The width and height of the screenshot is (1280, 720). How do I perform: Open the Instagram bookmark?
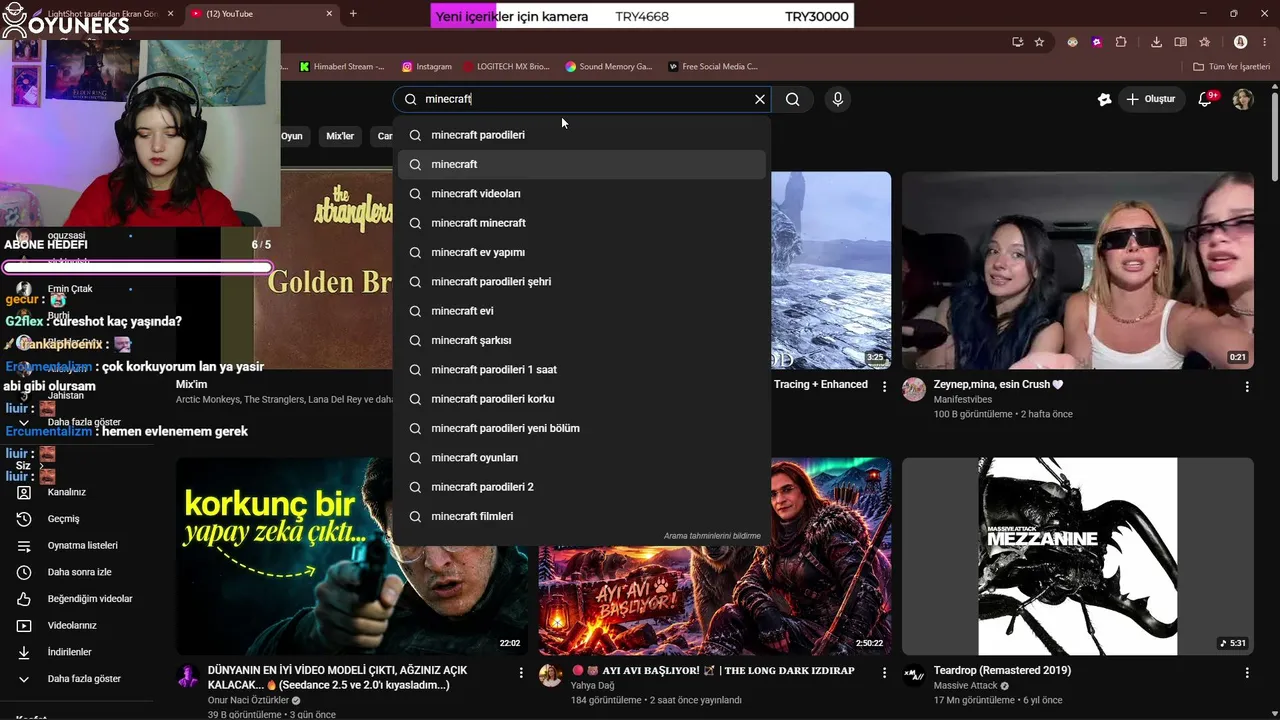pos(427,67)
